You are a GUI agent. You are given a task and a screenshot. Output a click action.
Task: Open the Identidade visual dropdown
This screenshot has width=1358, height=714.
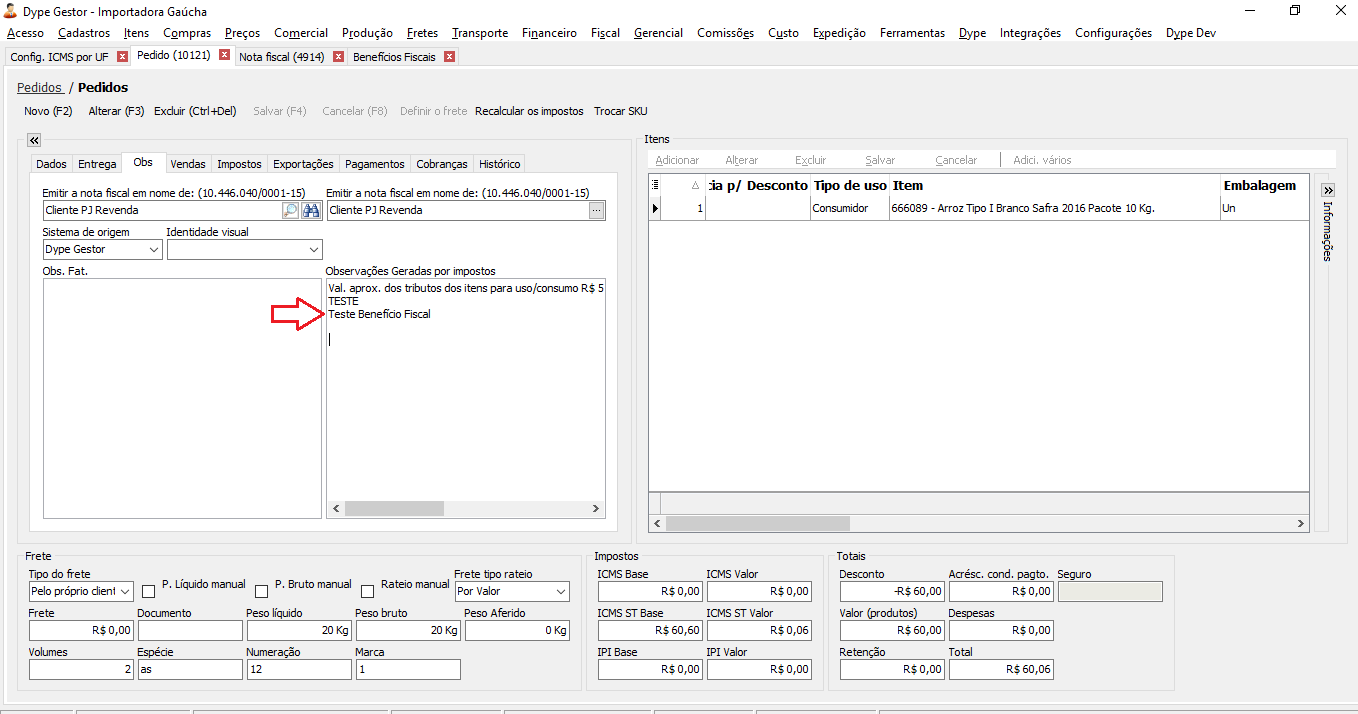pyautogui.click(x=314, y=249)
